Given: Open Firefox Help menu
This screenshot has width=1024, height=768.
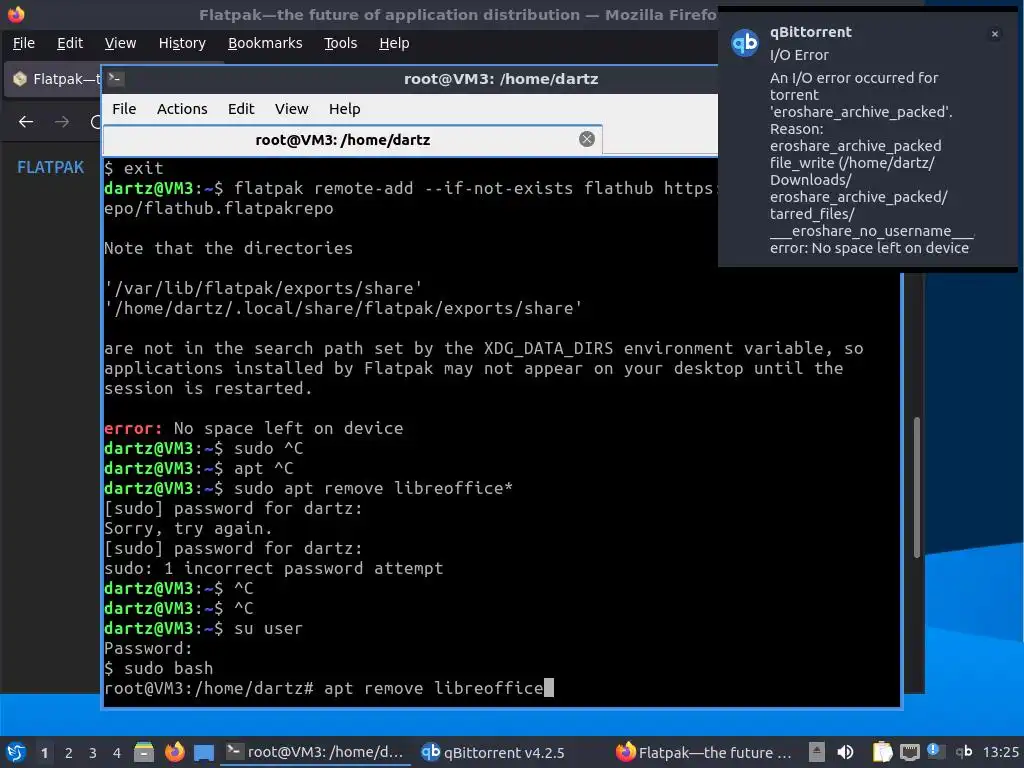Looking at the screenshot, I should (394, 43).
